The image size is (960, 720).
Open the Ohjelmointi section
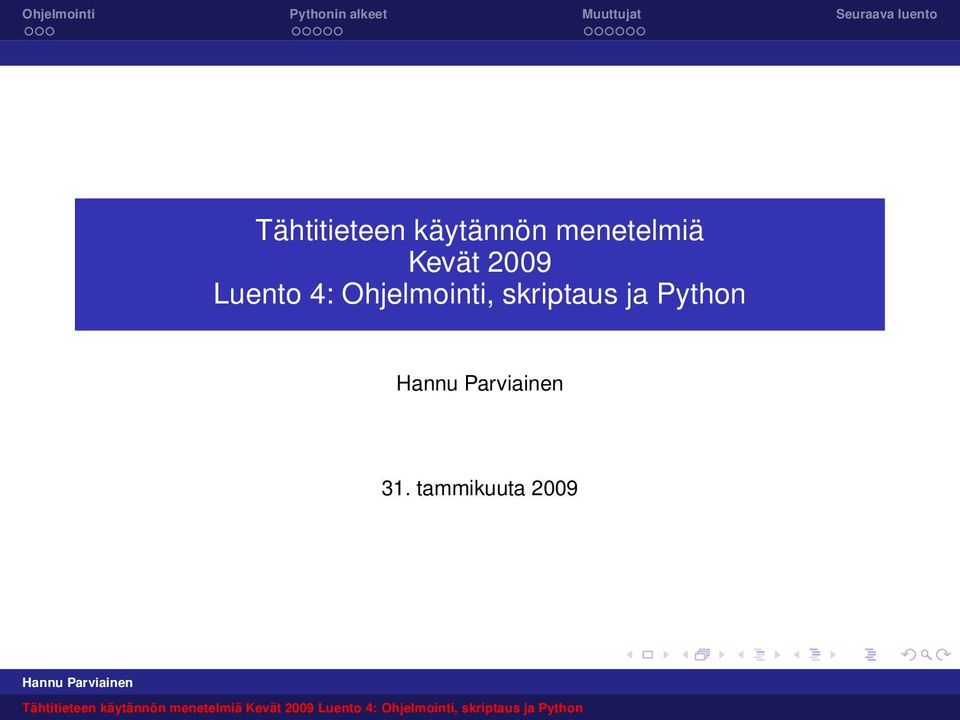(x=59, y=14)
